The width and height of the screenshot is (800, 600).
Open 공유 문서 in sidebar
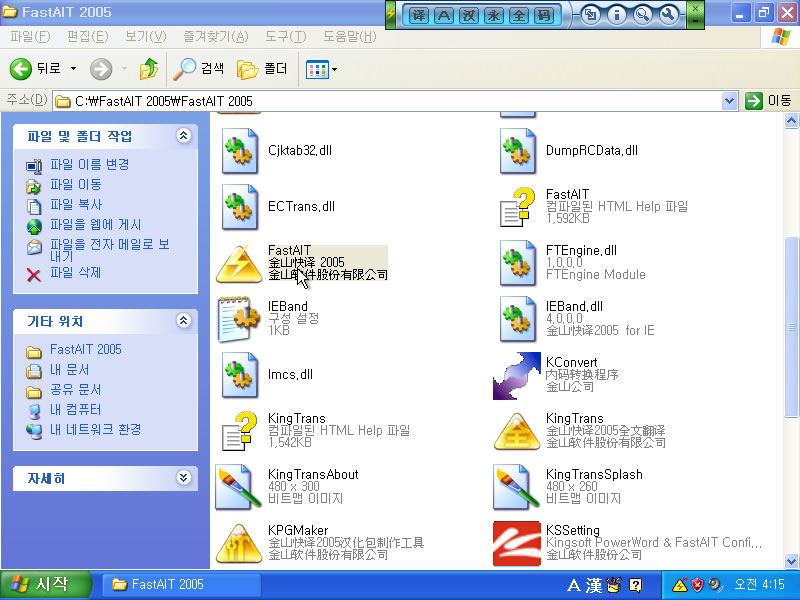click(x=76, y=389)
